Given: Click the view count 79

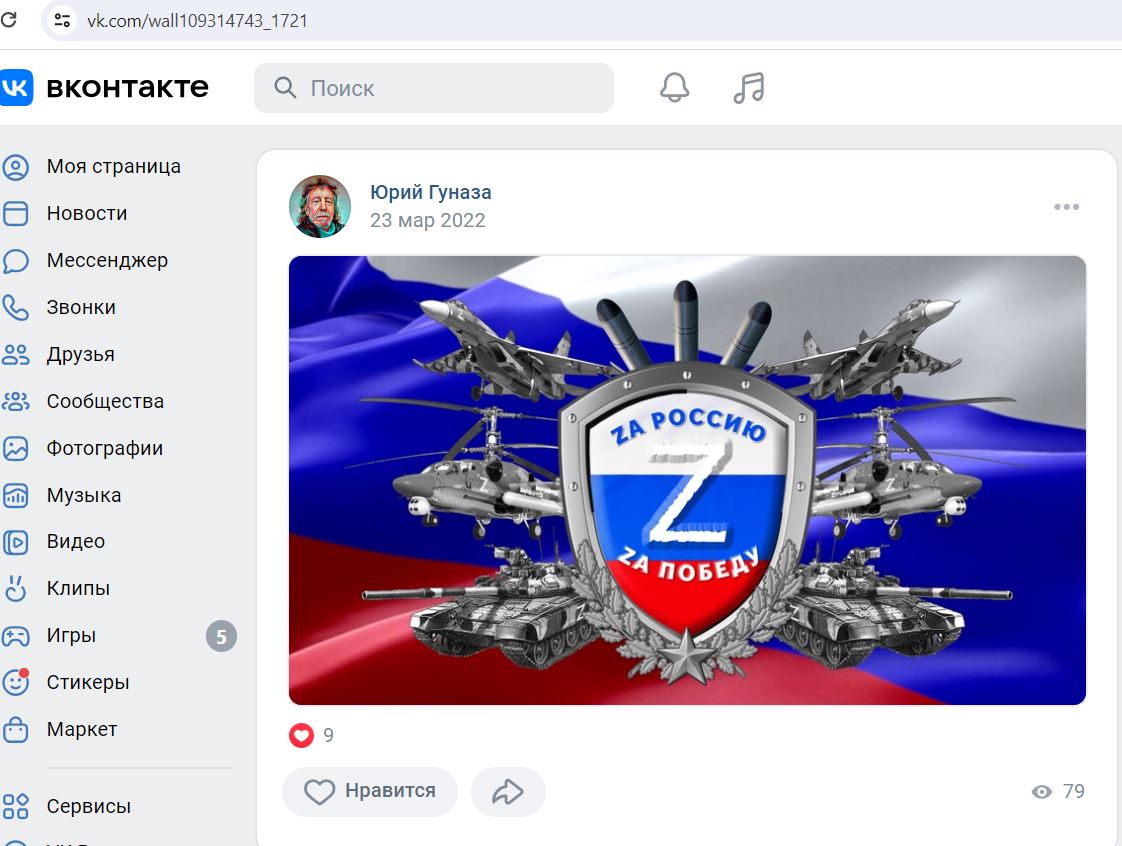Looking at the screenshot, I should [x=1073, y=792].
